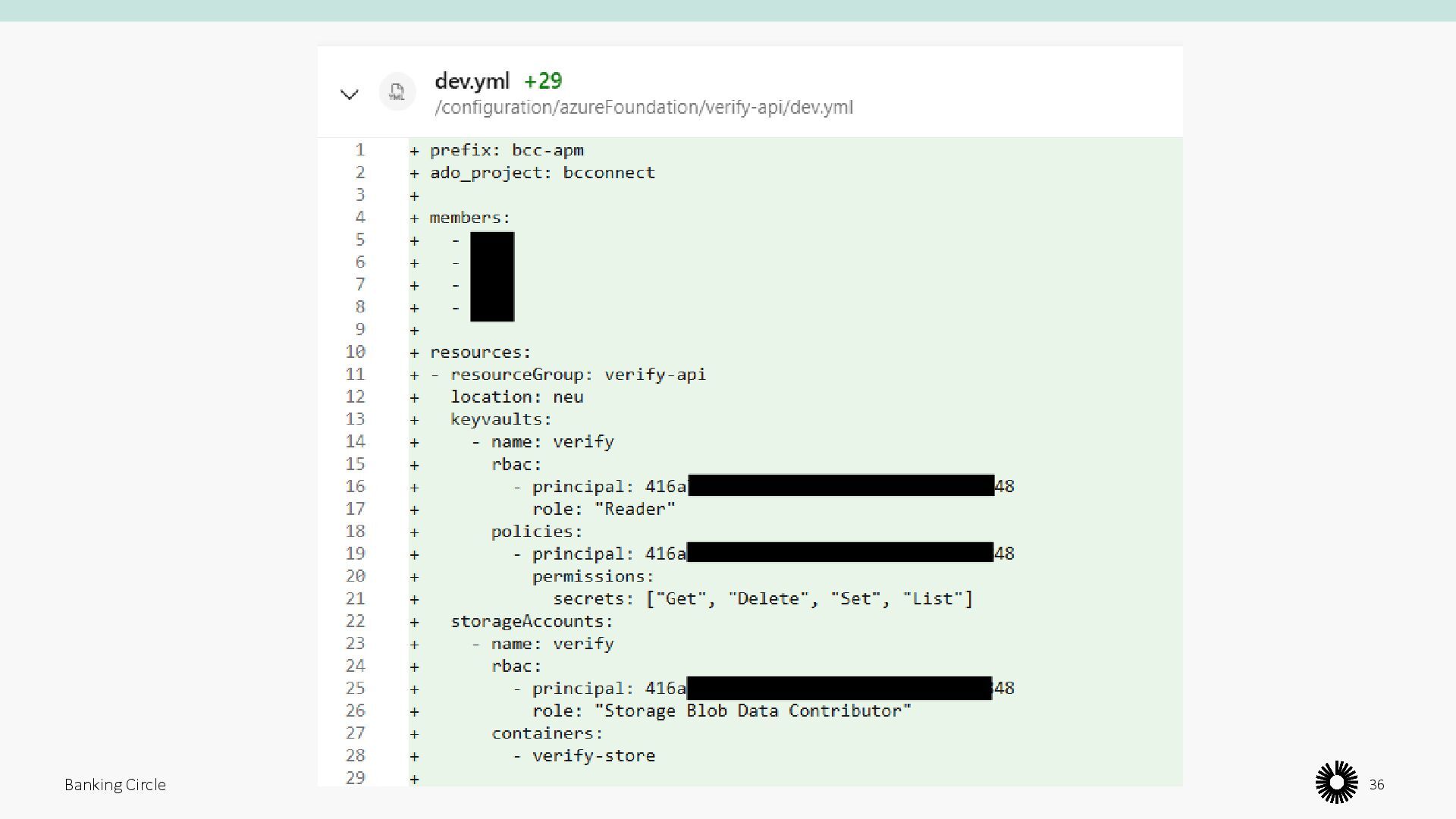Click "Storage Blob Data Contributor" role text
This screenshot has height=819, width=1456.
(752, 711)
